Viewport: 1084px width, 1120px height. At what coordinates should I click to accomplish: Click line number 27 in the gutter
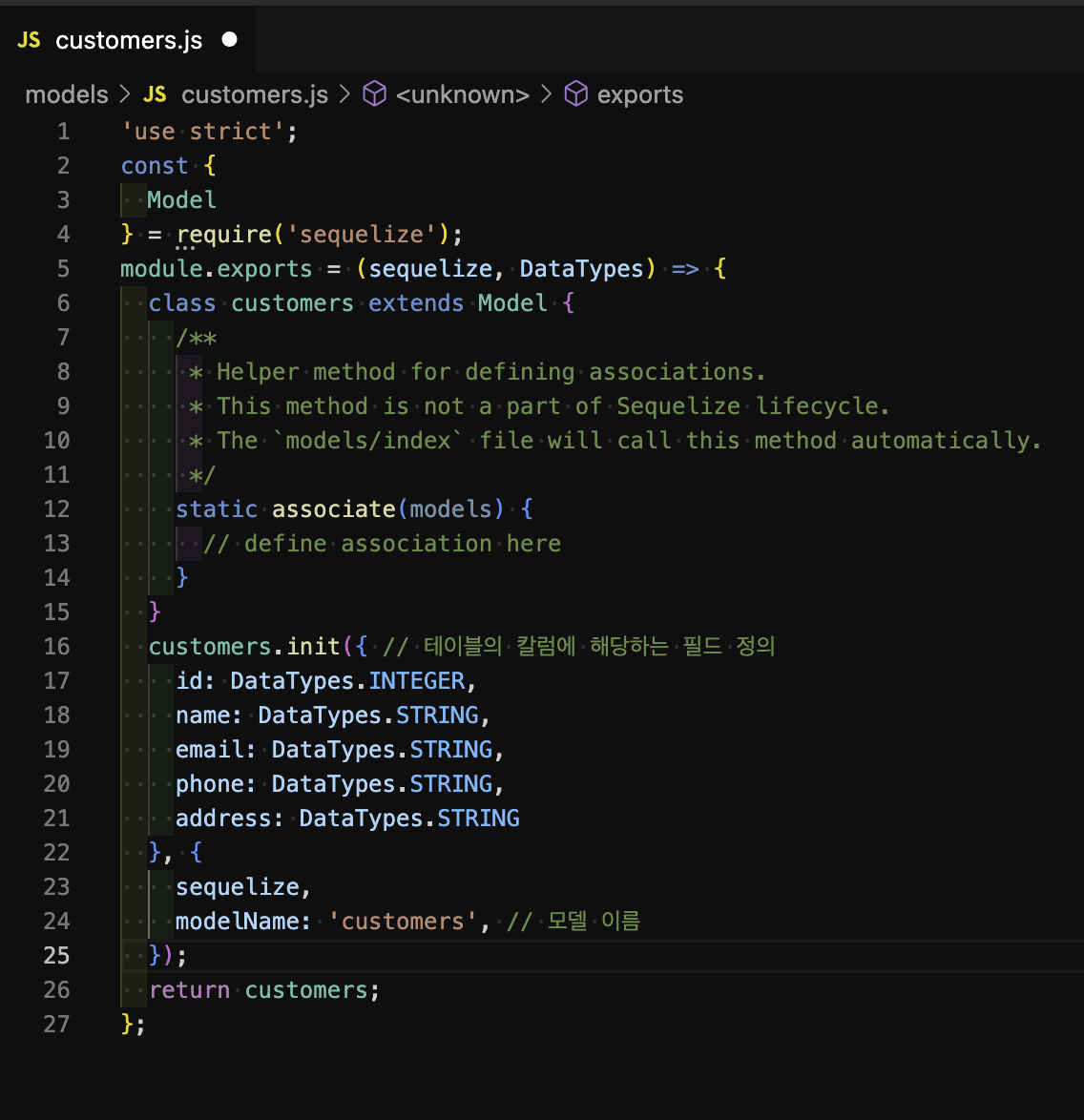click(x=56, y=1025)
